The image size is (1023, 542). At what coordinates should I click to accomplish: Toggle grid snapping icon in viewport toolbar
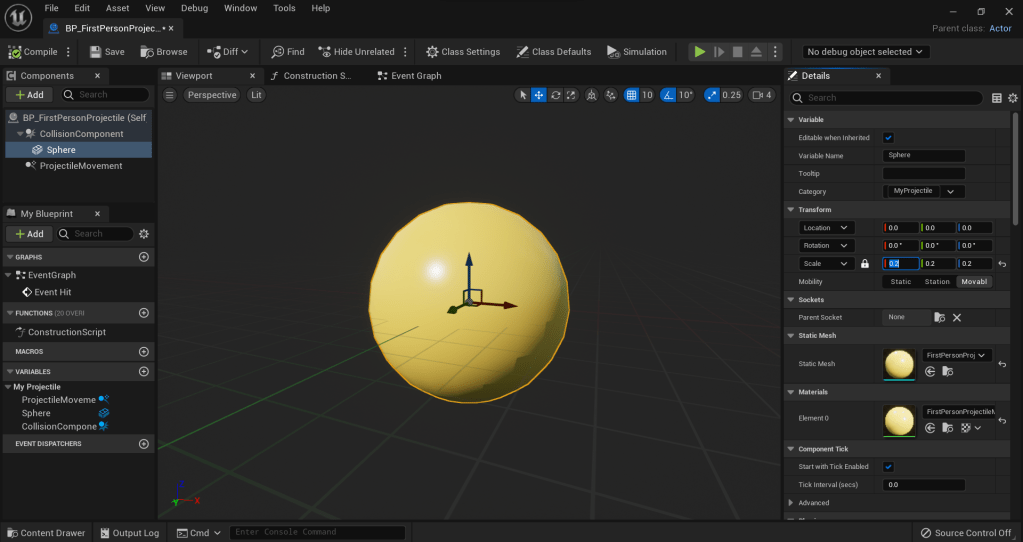pyautogui.click(x=631, y=95)
